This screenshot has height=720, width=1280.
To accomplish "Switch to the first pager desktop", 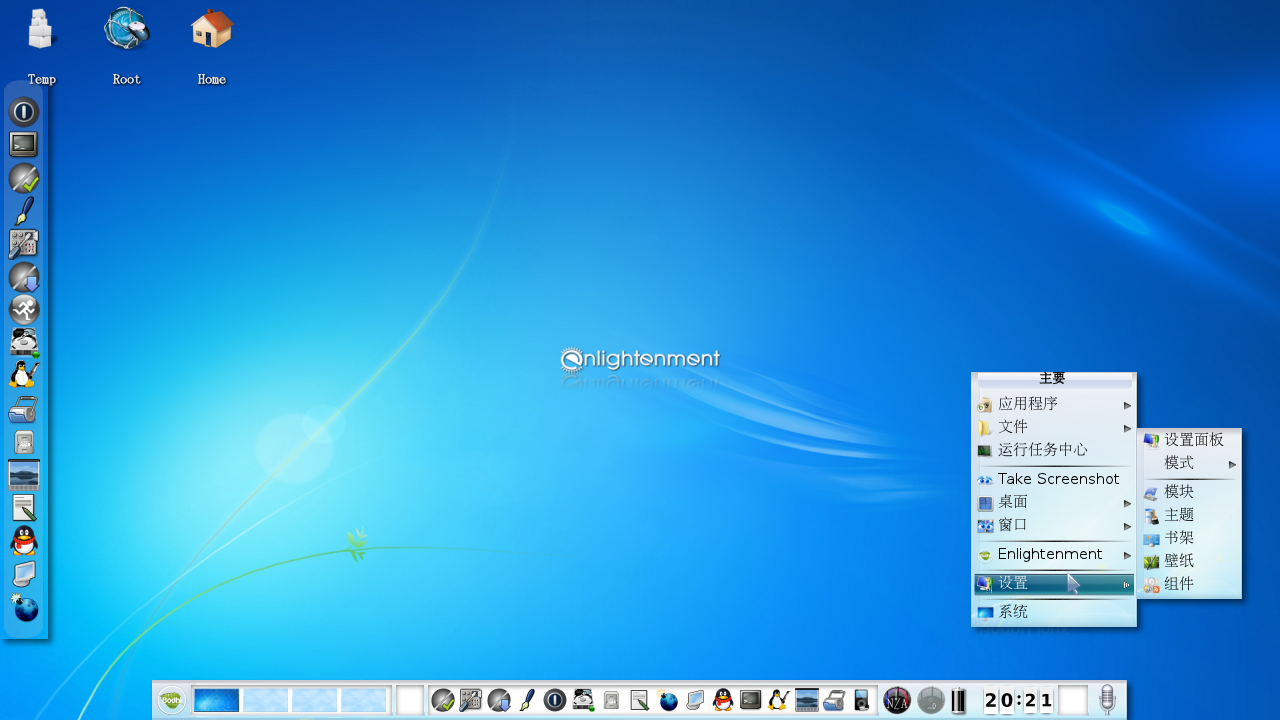I will click(x=216, y=700).
